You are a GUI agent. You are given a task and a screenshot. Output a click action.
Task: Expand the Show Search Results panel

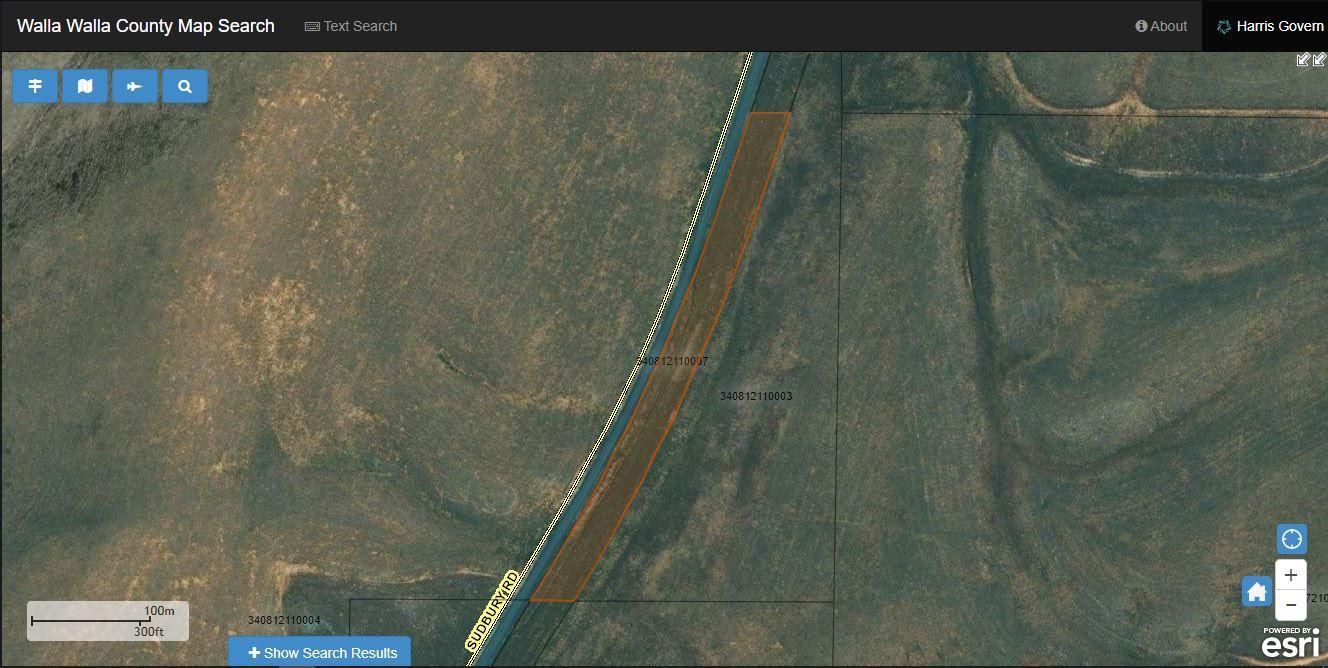[320, 652]
